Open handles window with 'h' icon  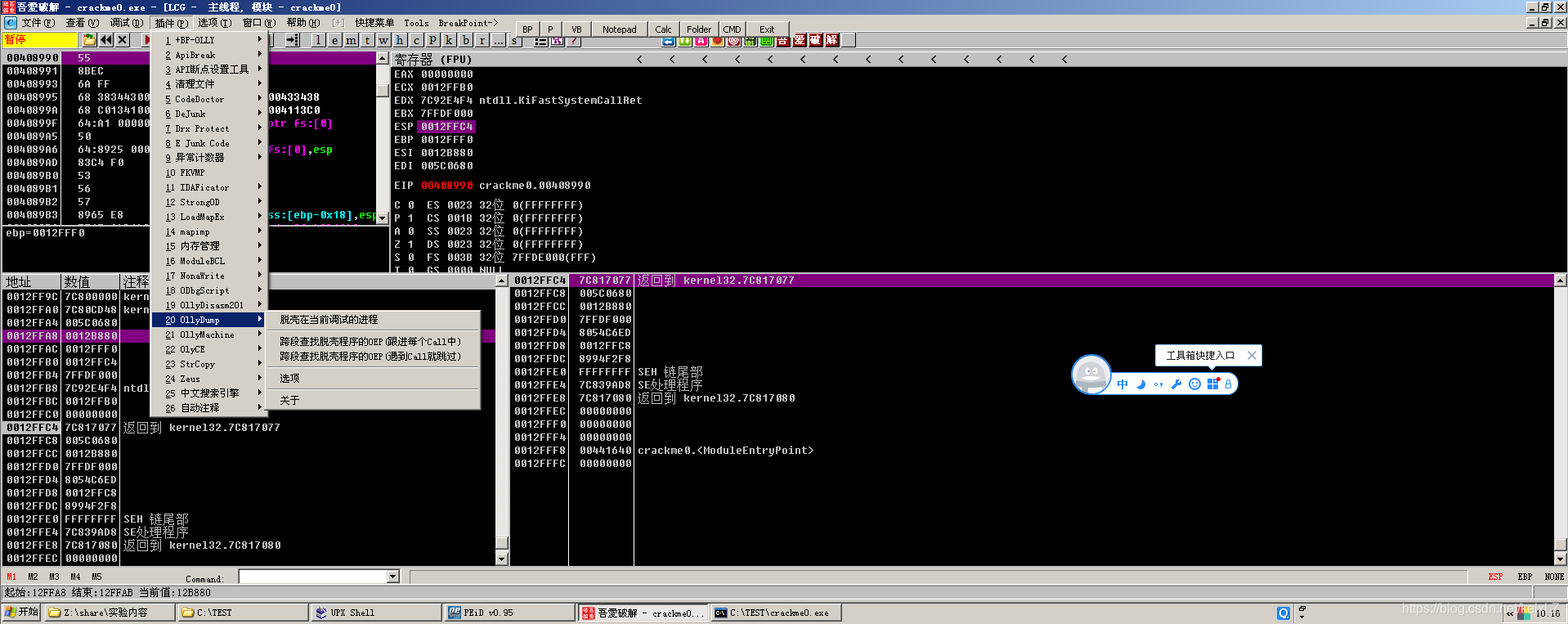pyautogui.click(x=401, y=40)
